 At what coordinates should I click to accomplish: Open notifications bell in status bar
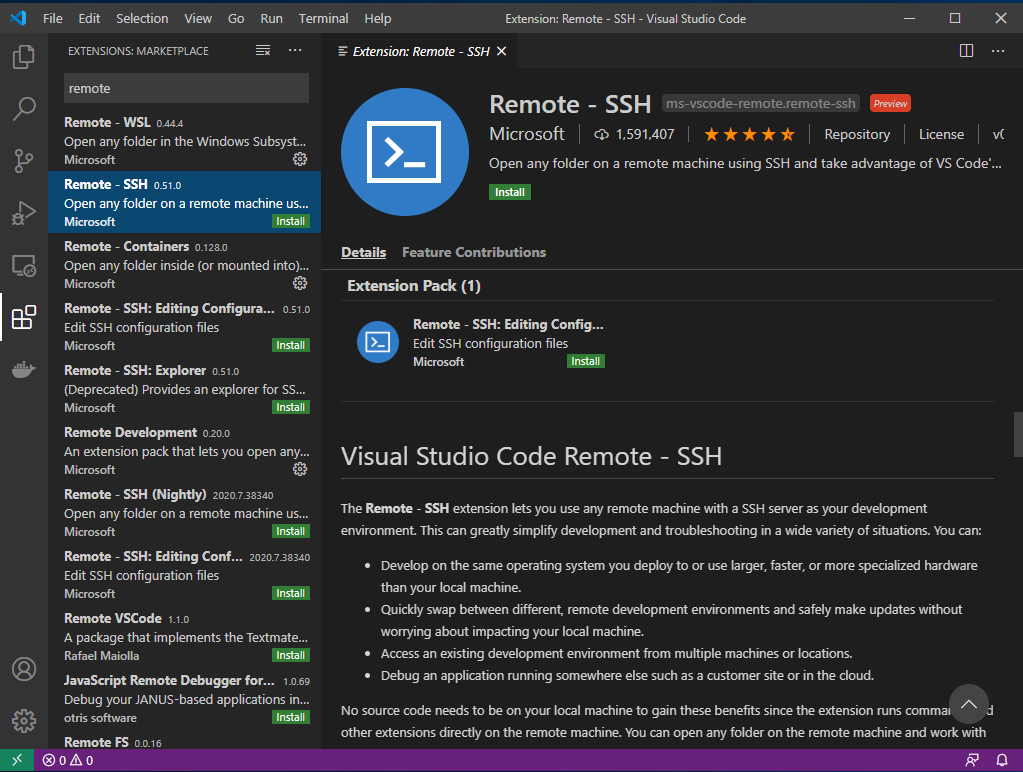tap(1001, 760)
